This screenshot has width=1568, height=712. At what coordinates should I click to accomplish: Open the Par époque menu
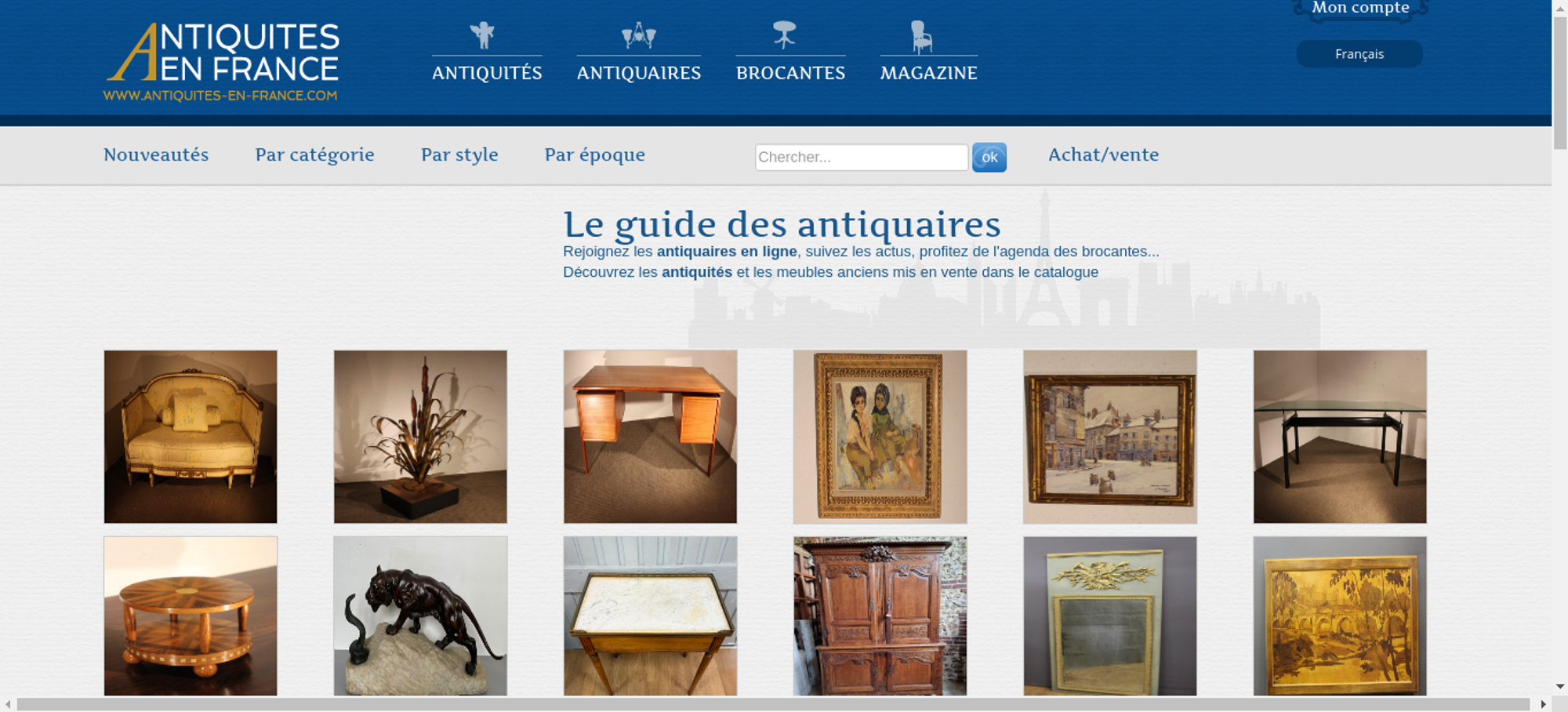coord(595,155)
